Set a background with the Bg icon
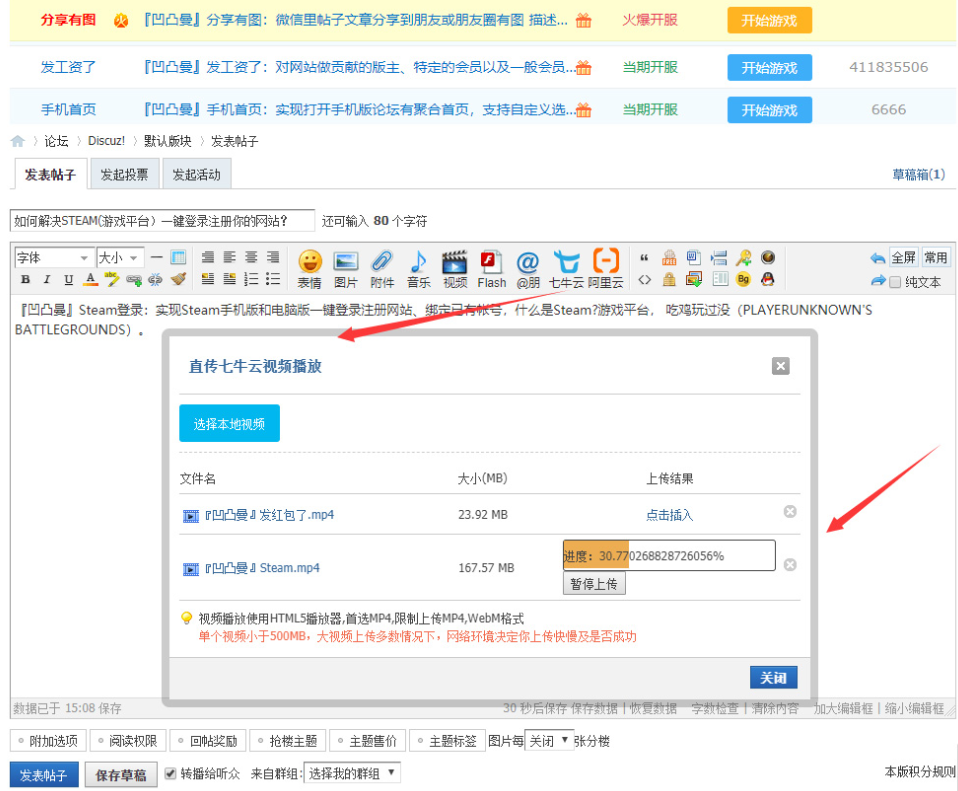 pos(744,280)
